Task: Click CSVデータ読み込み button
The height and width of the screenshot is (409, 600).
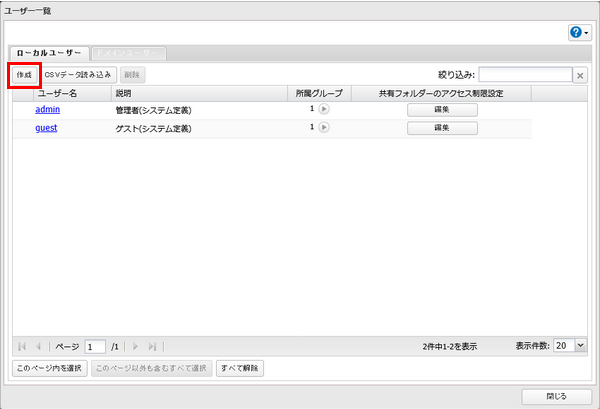Action: 78,75
